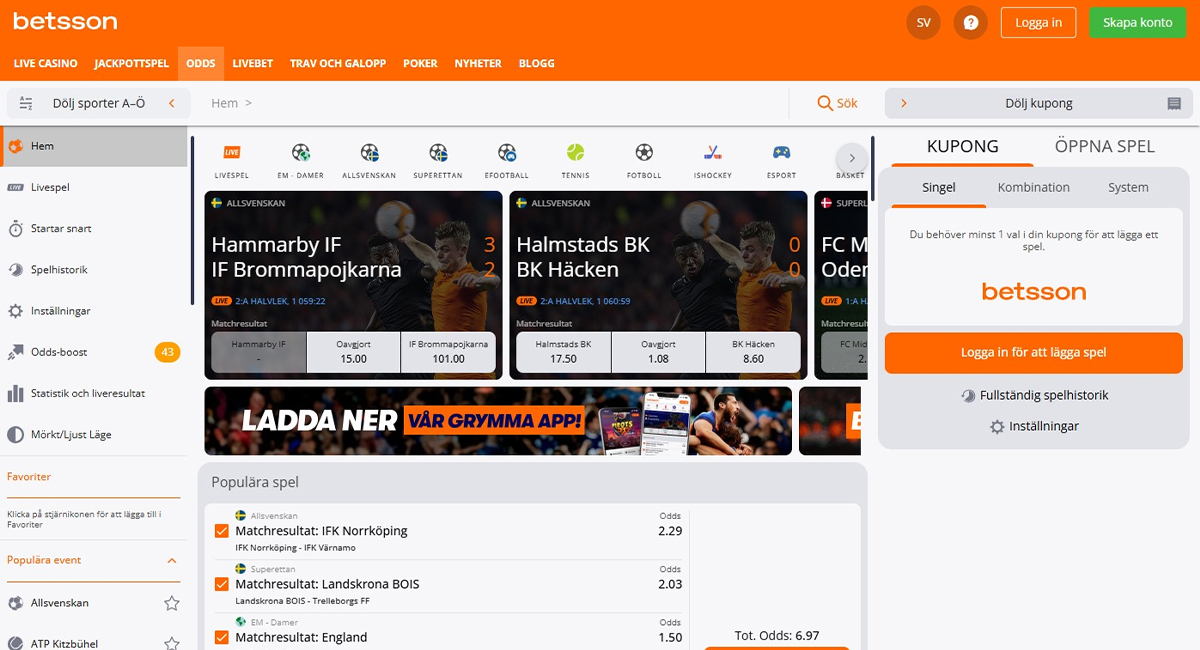Click the Inställningar gear in sidebar
Screen dimensions: 1200x650
click(x=15, y=311)
